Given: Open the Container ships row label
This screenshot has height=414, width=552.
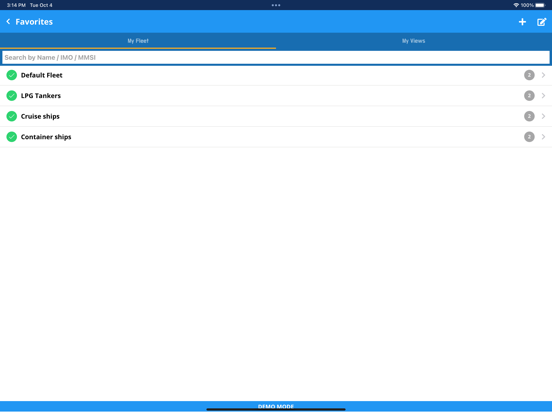Looking at the screenshot, I should pyautogui.click(x=46, y=137).
